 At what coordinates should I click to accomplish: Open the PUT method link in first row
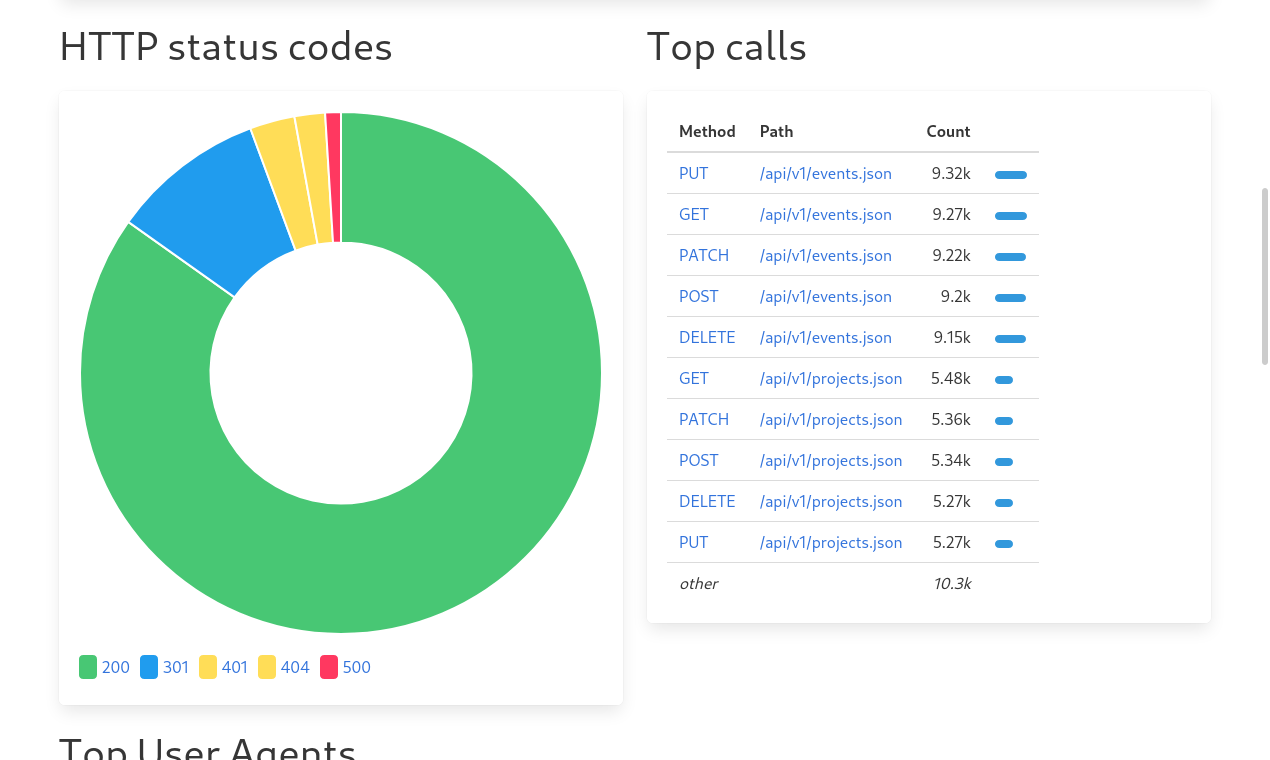coord(693,173)
